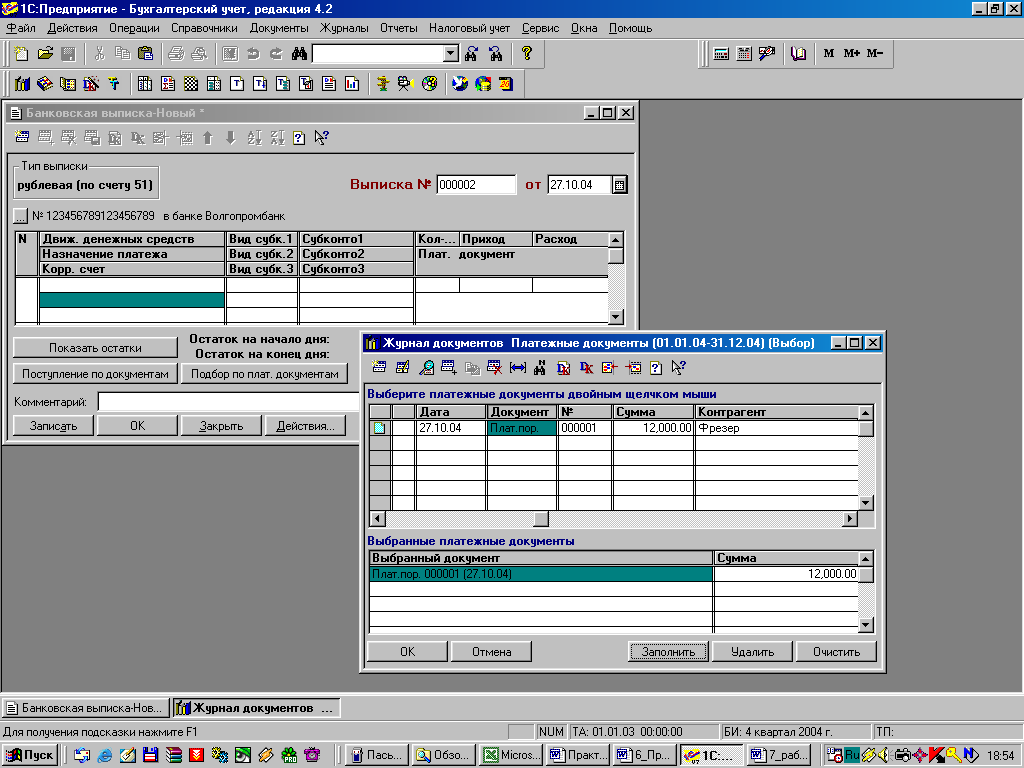Click the Закрыть button in bank statement
Image resolution: width=1024 pixels, height=768 pixels.
pos(221,426)
